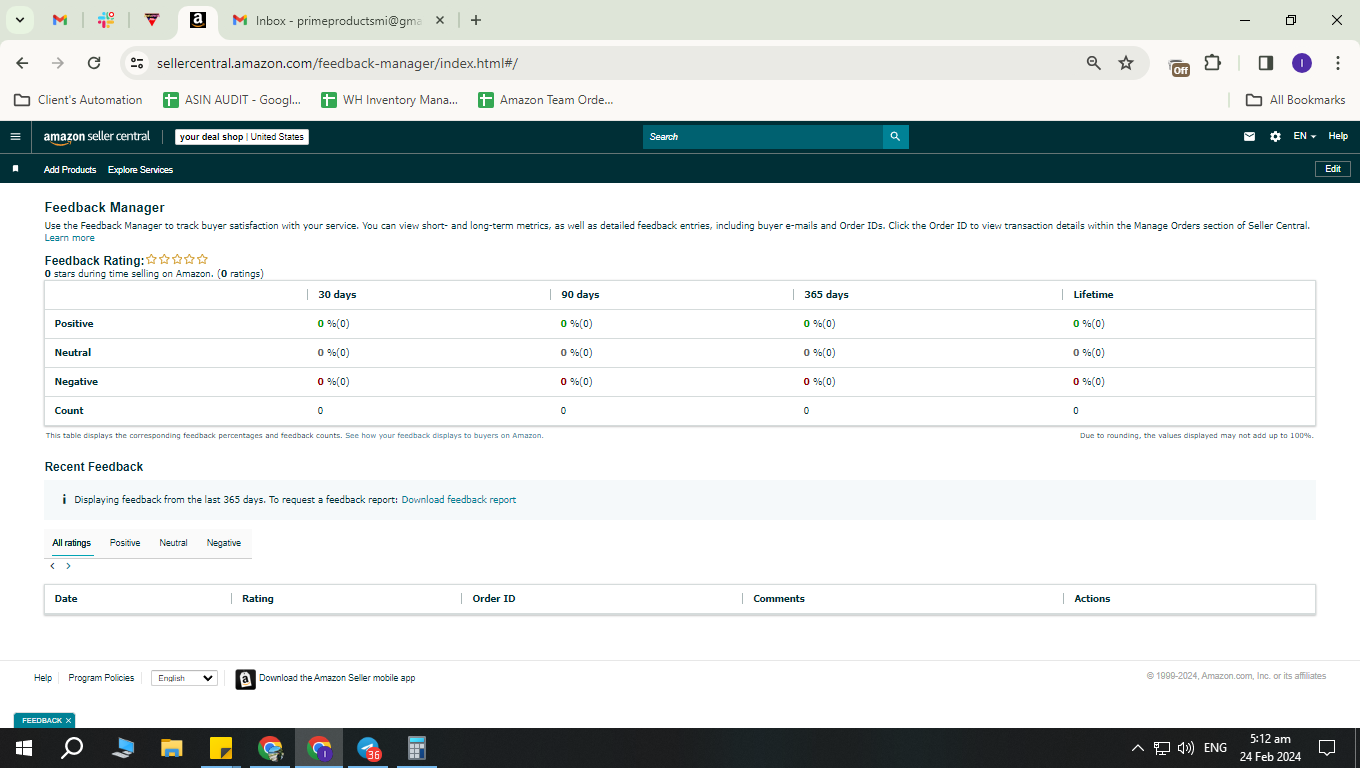Open the Chrome tab search dropdown
1360x768 pixels.
point(19,20)
